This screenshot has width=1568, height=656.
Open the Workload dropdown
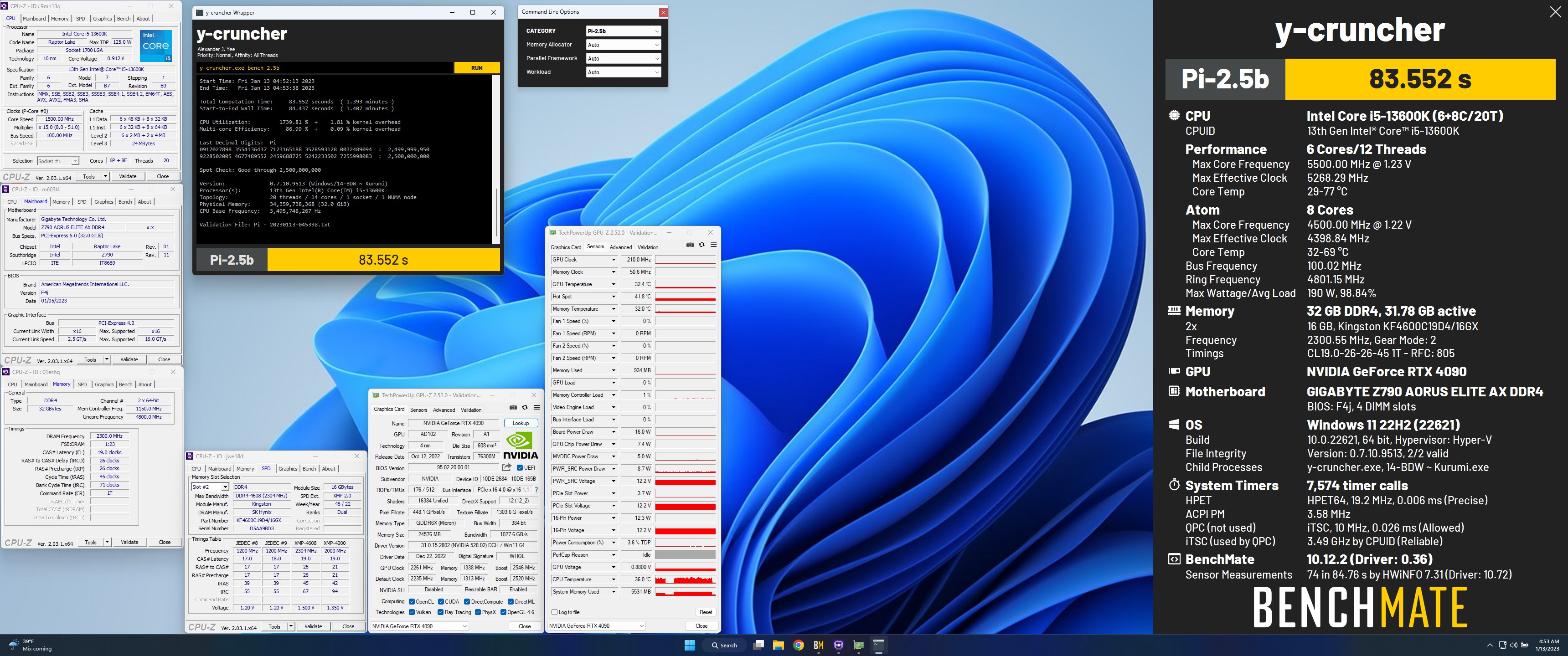(623, 72)
